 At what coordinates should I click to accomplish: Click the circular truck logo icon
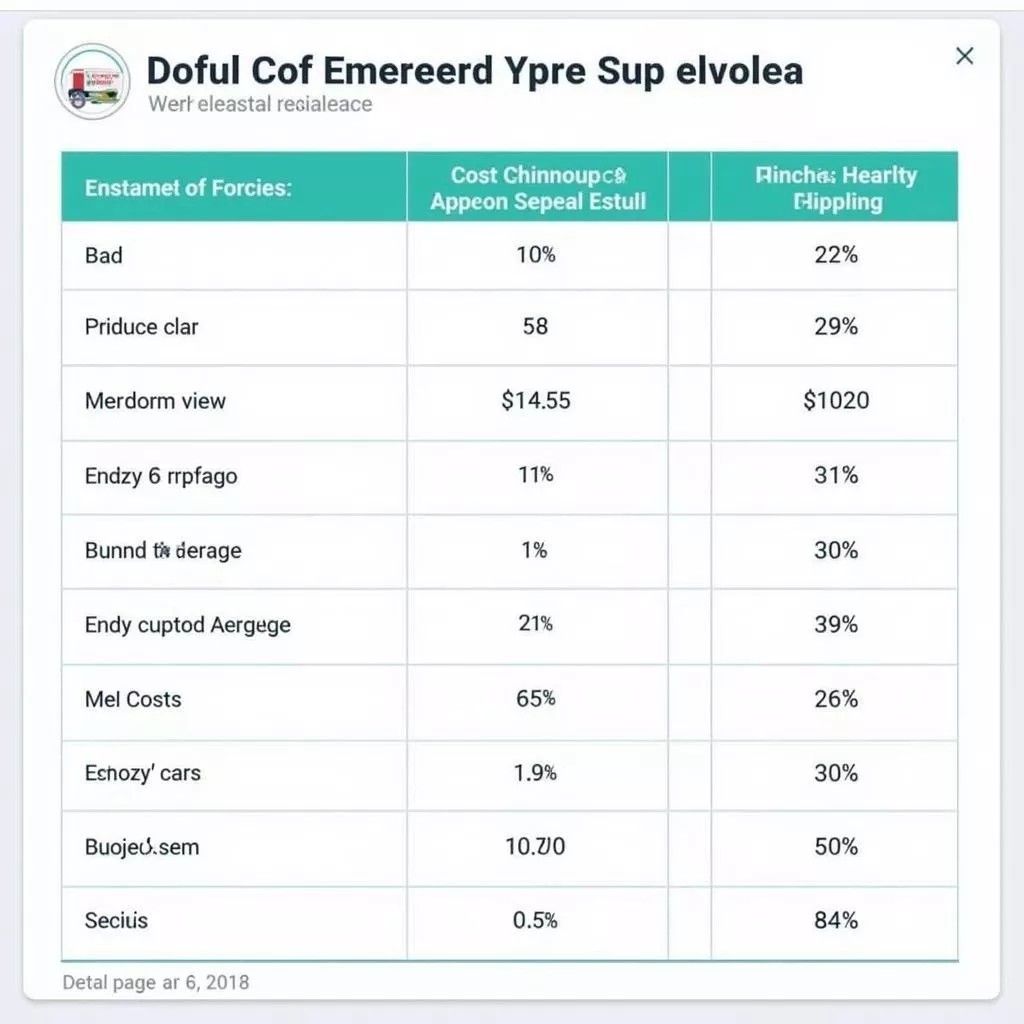(92, 82)
